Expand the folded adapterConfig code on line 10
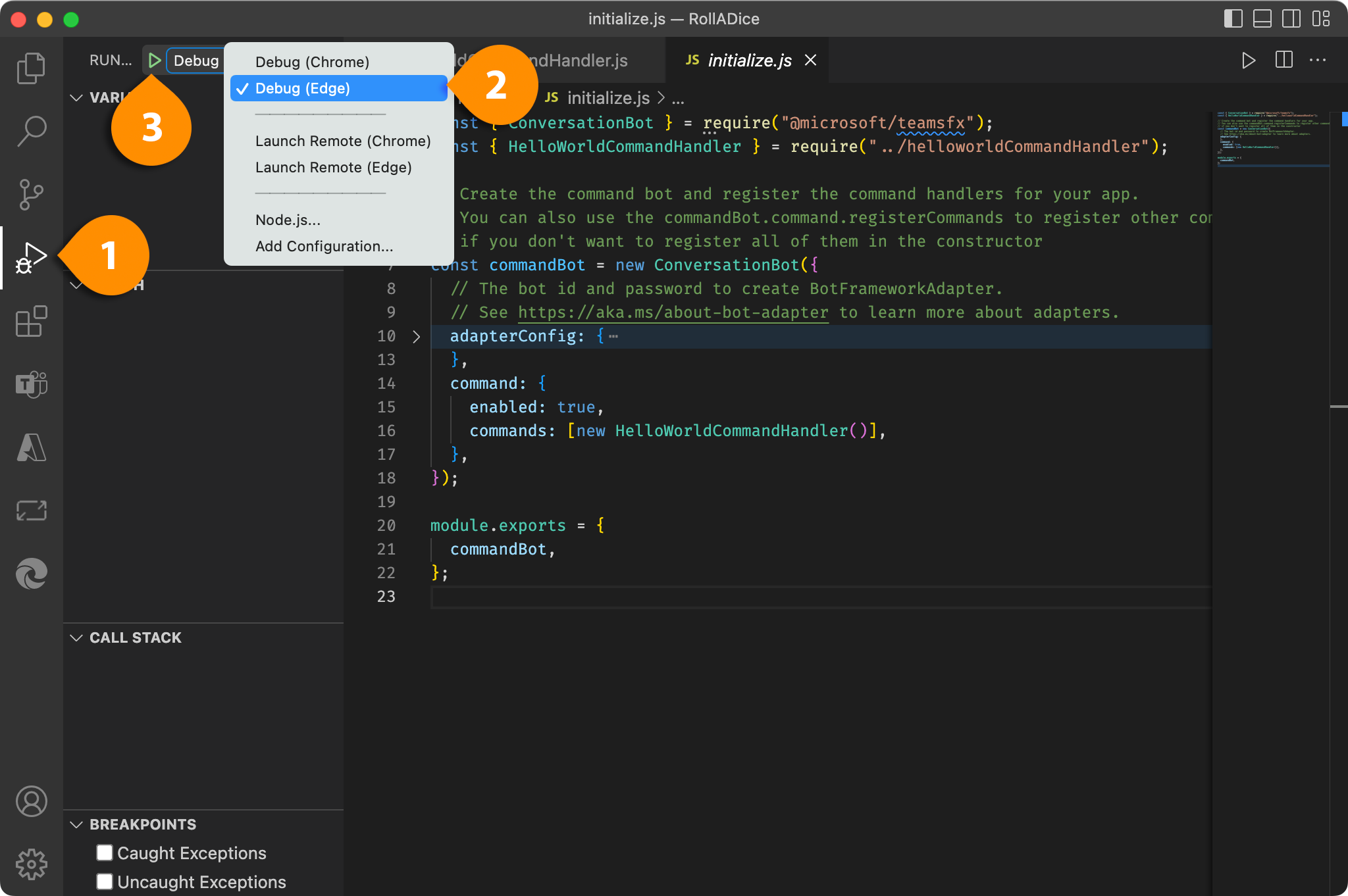Viewport: 1348px width, 896px height. click(x=417, y=336)
